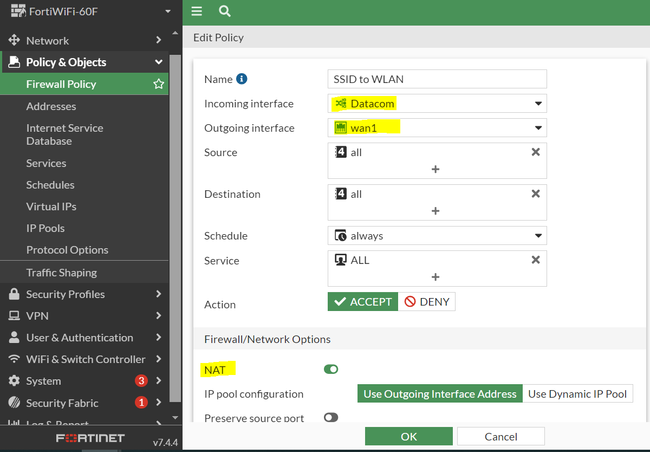This screenshot has height=452, width=650.
Task: Open the Services menu item
Action: click(84, 163)
